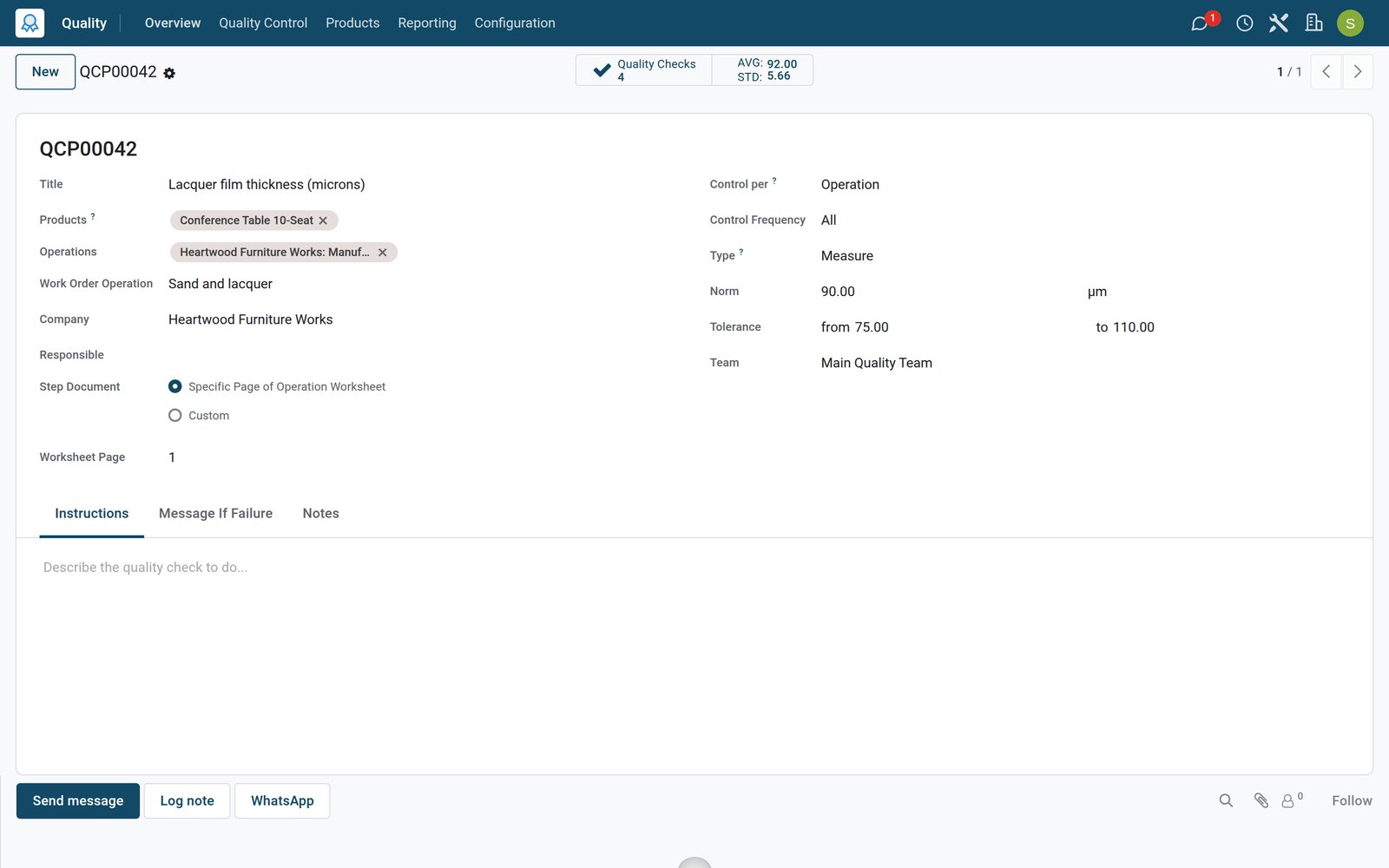Open the Overview menu

coord(173,23)
